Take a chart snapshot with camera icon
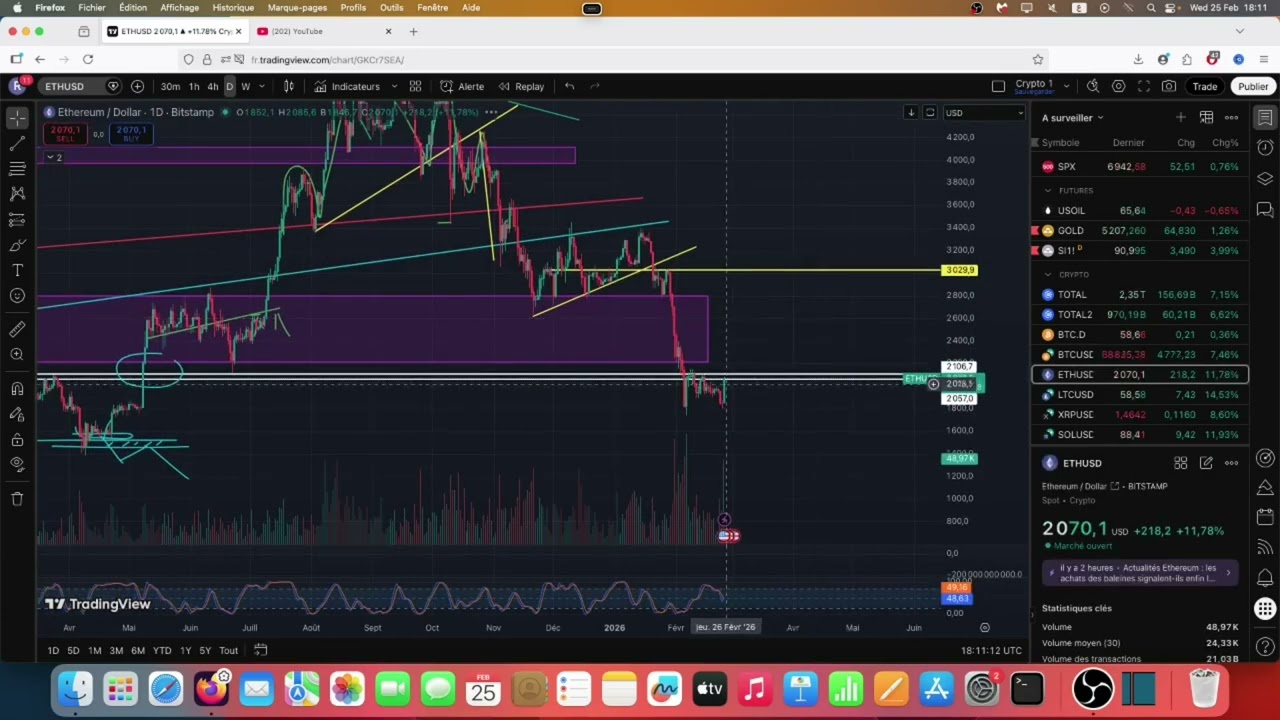This screenshot has height=720, width=1280. point(1169,86)
